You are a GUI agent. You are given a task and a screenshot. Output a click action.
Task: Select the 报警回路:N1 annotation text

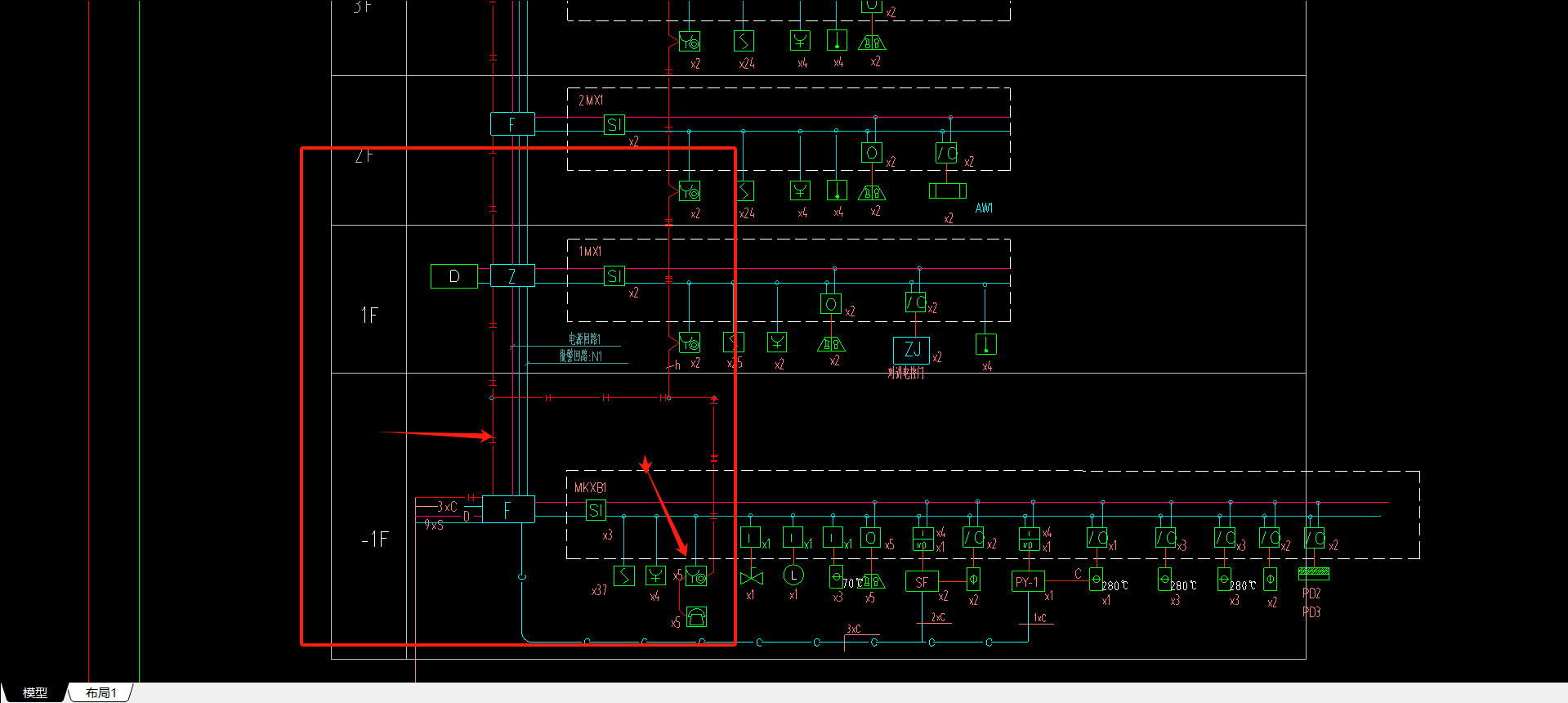(581, 356)
